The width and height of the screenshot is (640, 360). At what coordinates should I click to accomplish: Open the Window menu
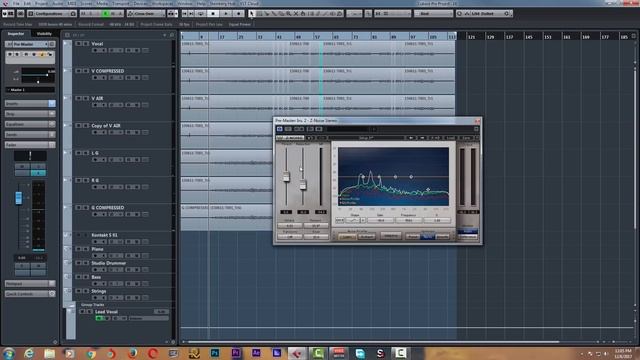click(x=184, y=3)
